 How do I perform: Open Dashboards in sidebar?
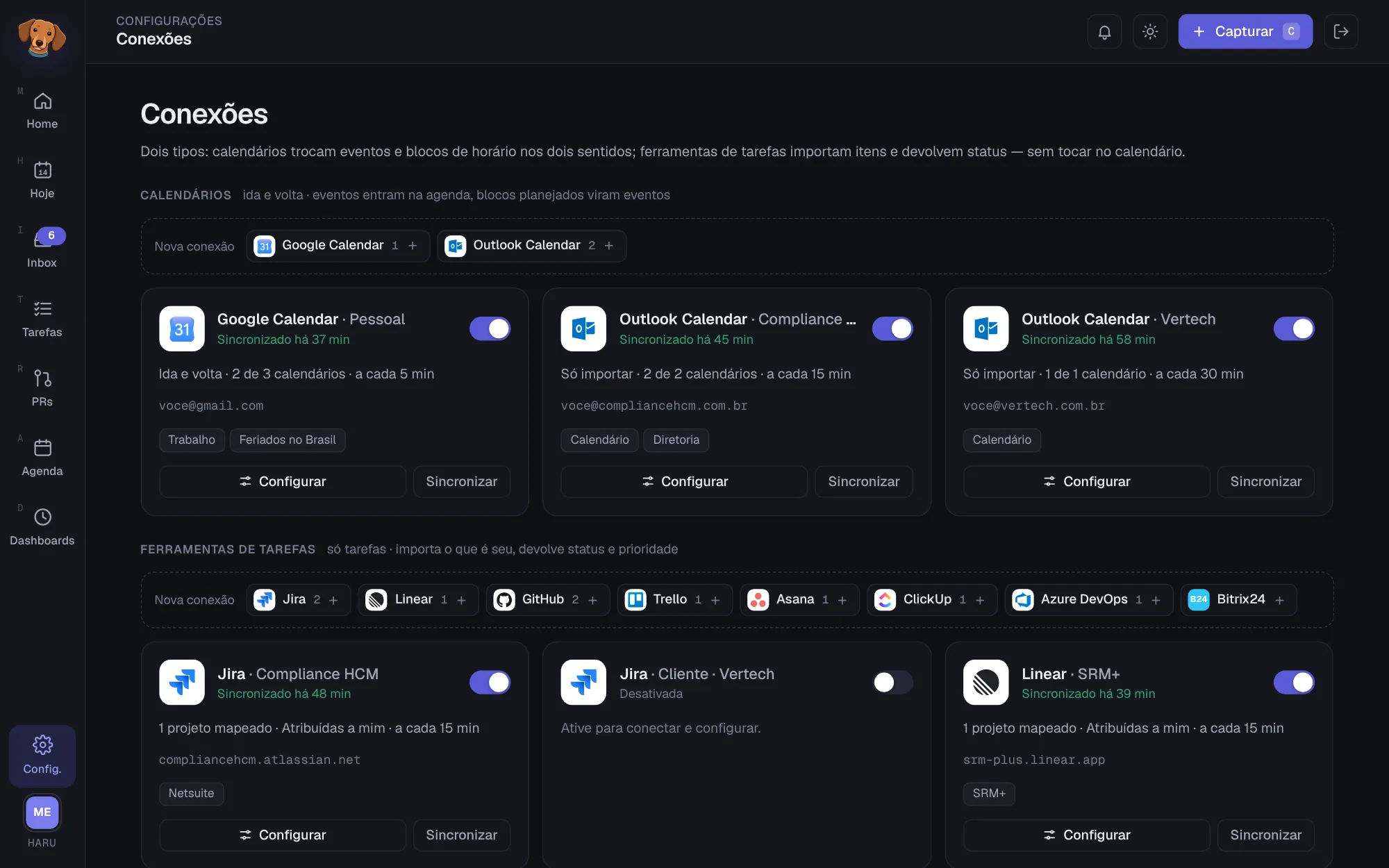tap(42, 527)
